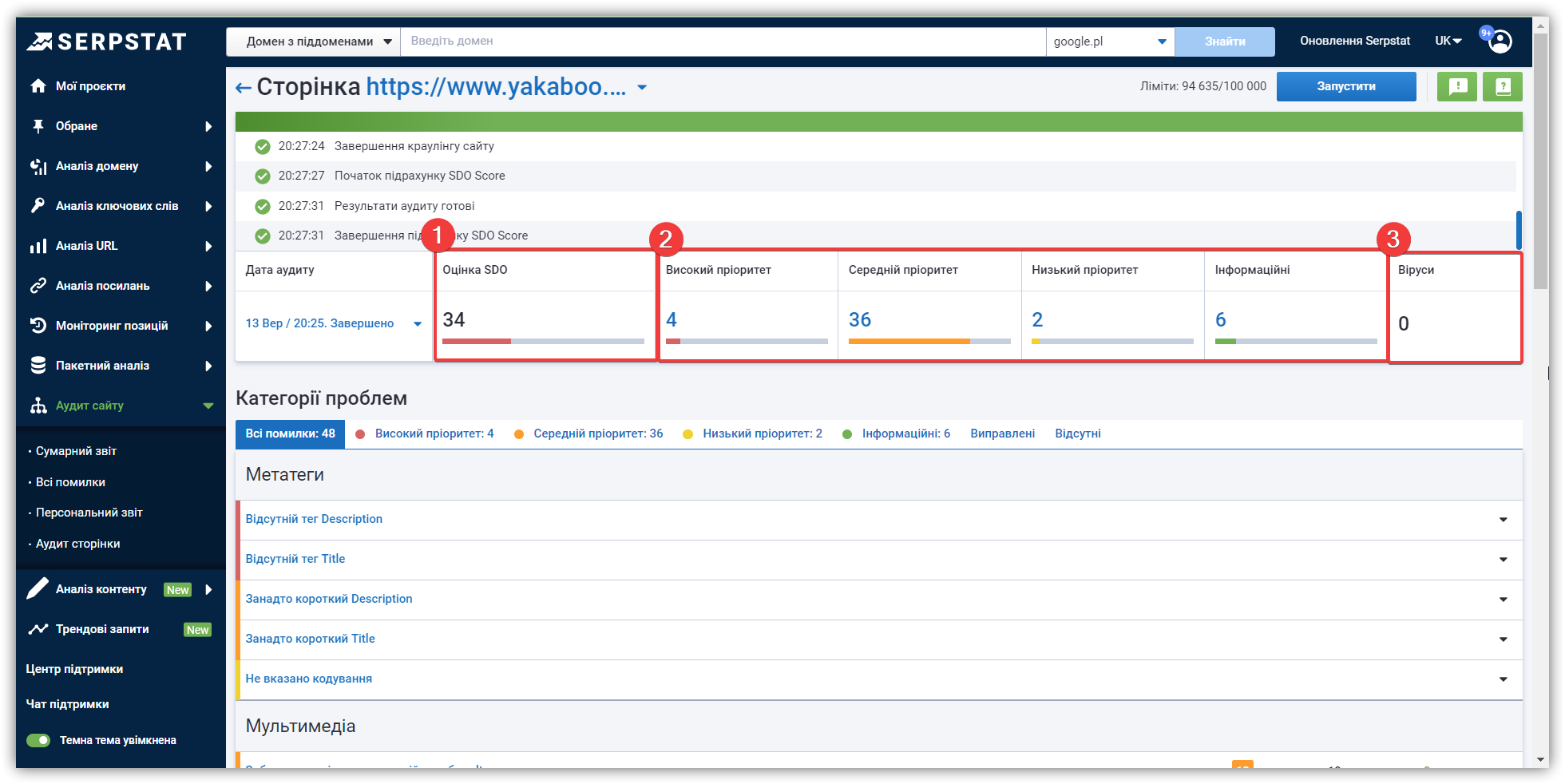Switch to the Відсутні tab

click(x=1078, y=434)
